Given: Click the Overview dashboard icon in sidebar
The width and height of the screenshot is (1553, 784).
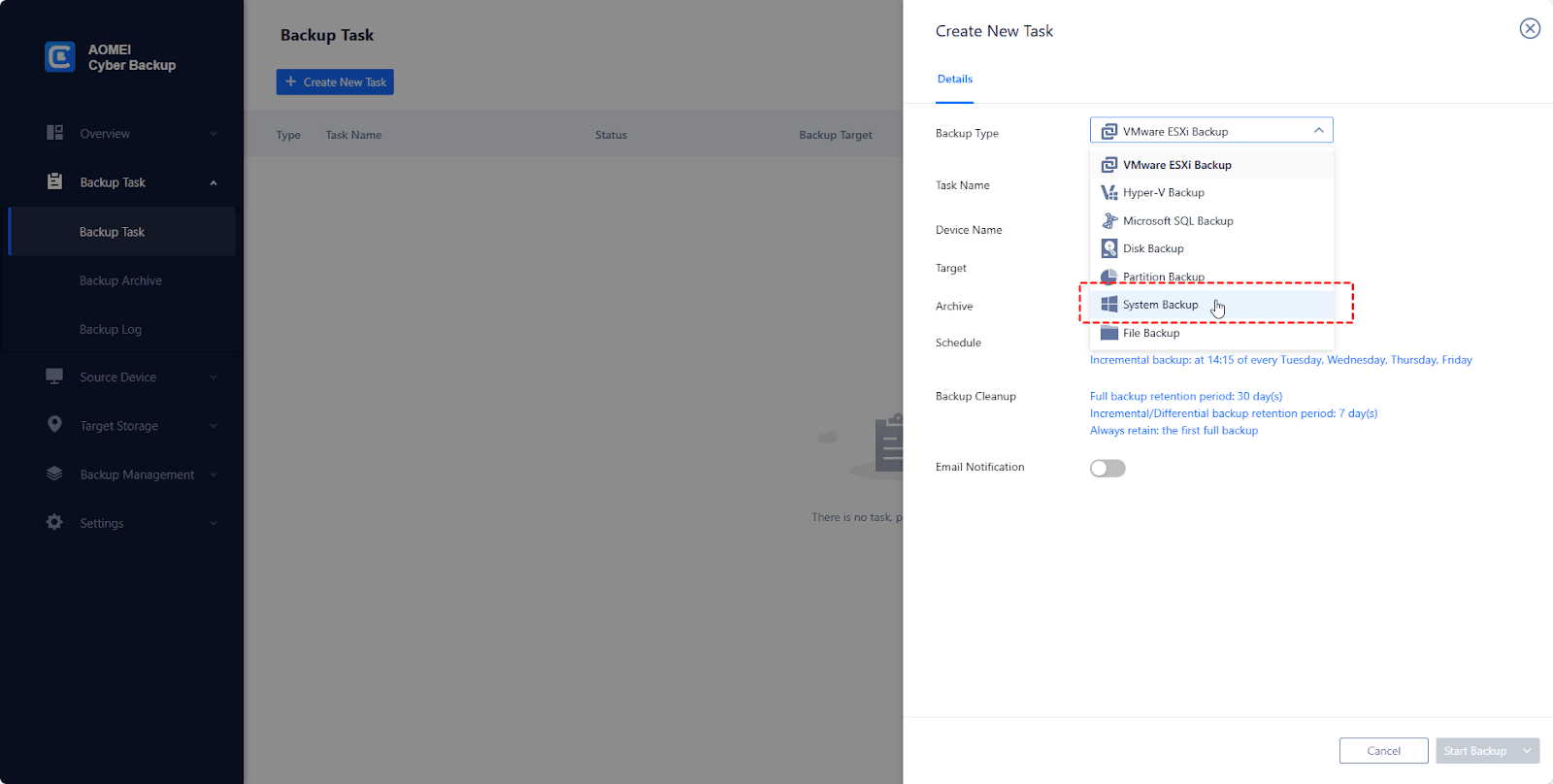Looking at the screenshot, I should [55, 133].
